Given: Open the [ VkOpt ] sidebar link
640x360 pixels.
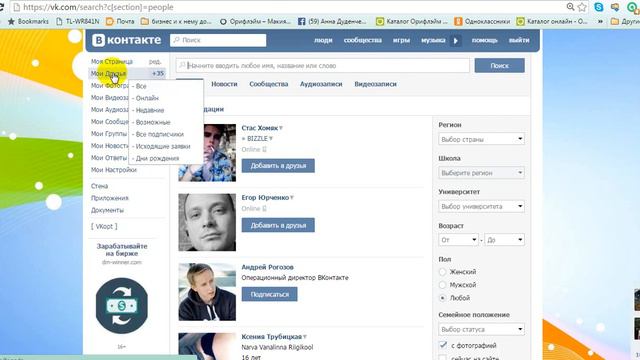Looking at the screenshot, I should tap(104, 226).
